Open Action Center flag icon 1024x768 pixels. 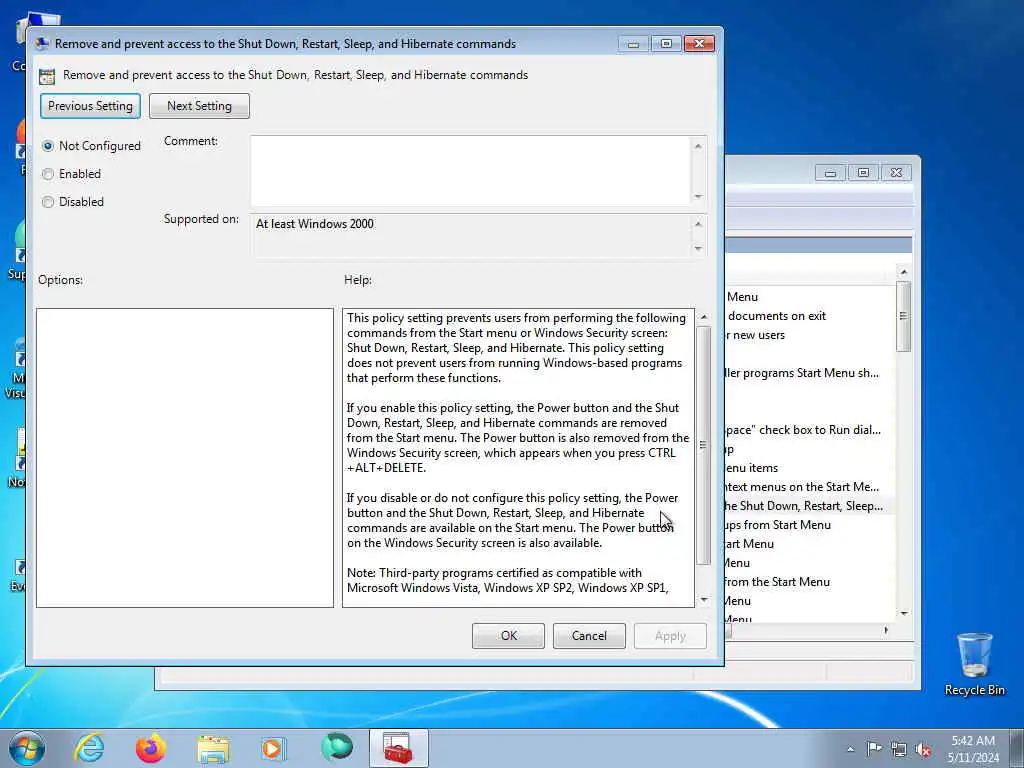tap(874, 748)
